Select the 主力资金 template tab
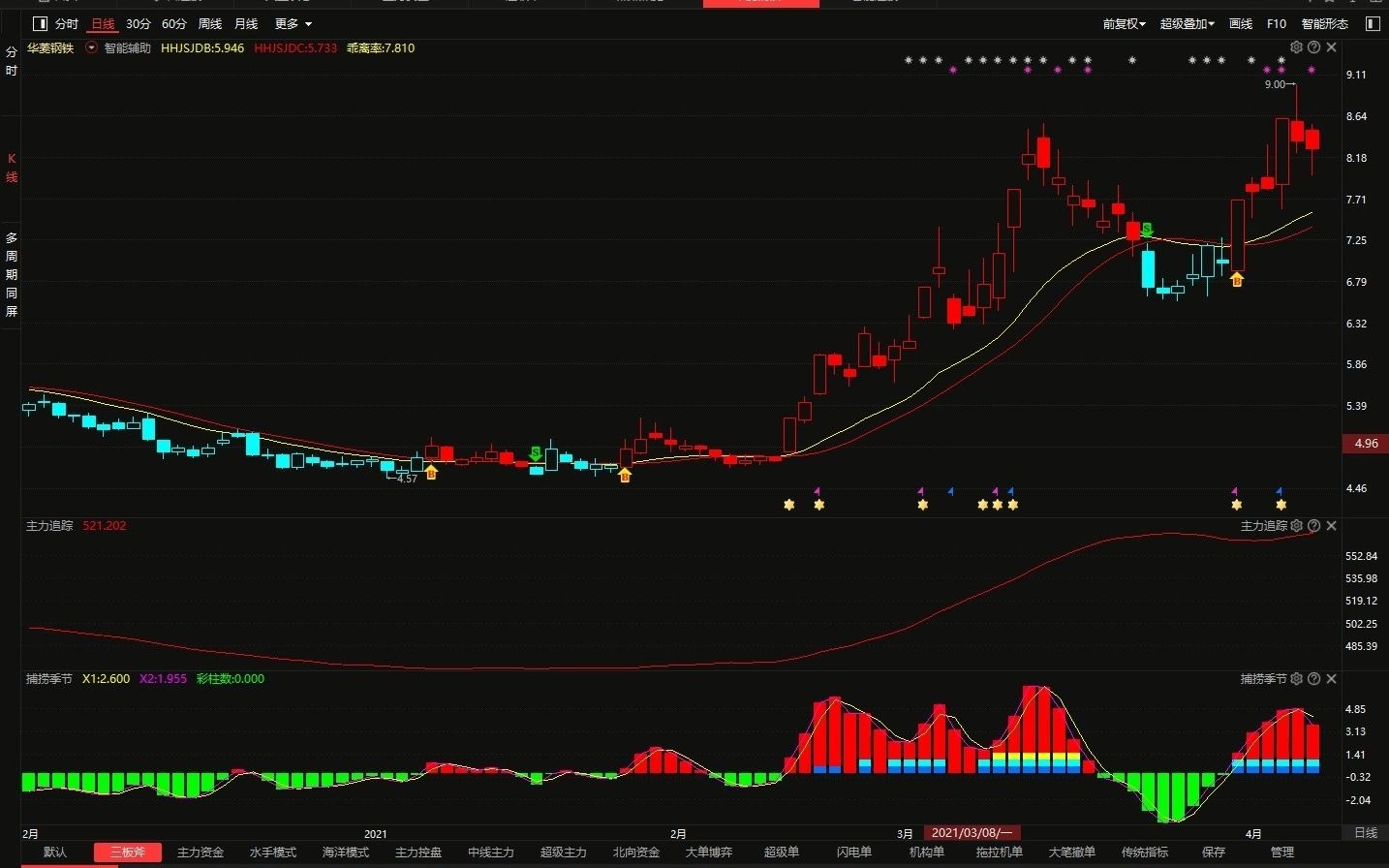 pyautogui.click(x=201, y=852)
